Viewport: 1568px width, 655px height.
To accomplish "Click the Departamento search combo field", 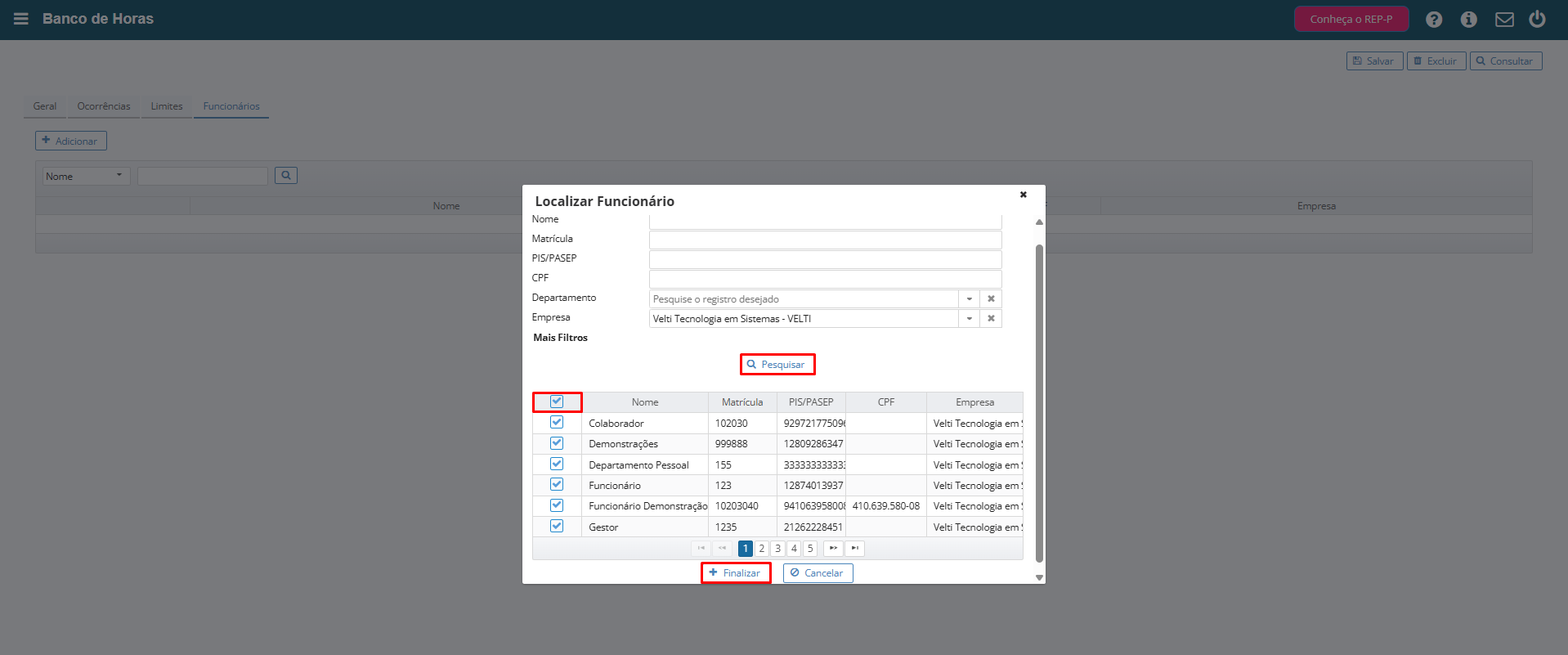I will coord(804,298).
